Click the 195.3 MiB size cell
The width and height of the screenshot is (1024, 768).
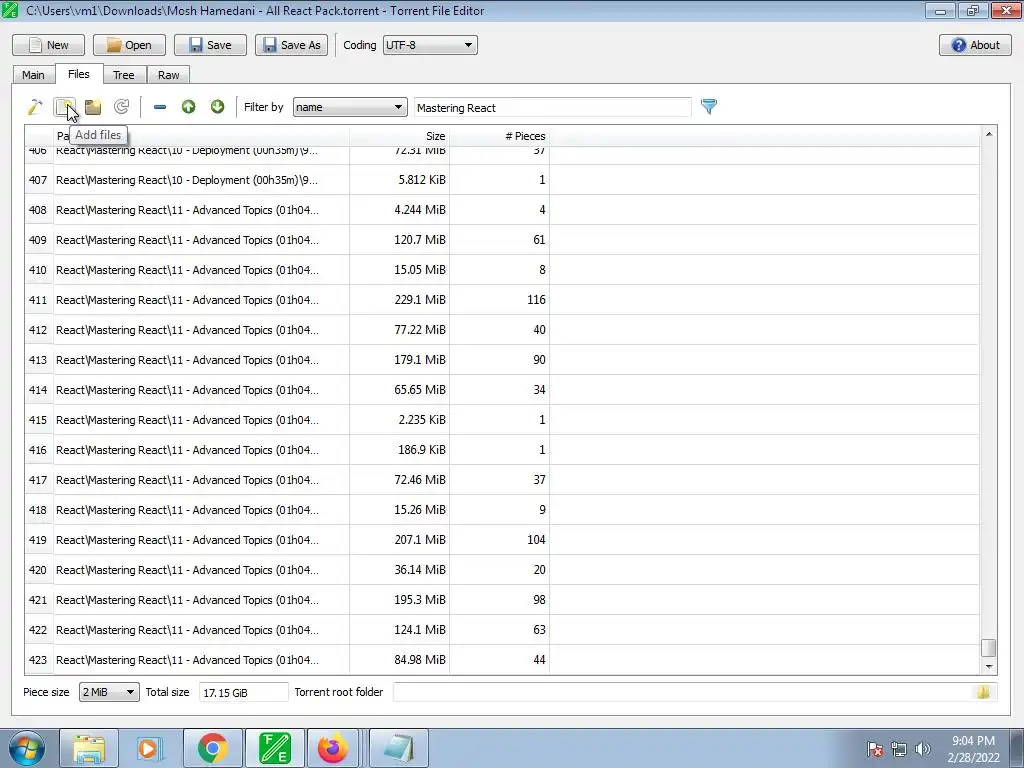[399, 600]
